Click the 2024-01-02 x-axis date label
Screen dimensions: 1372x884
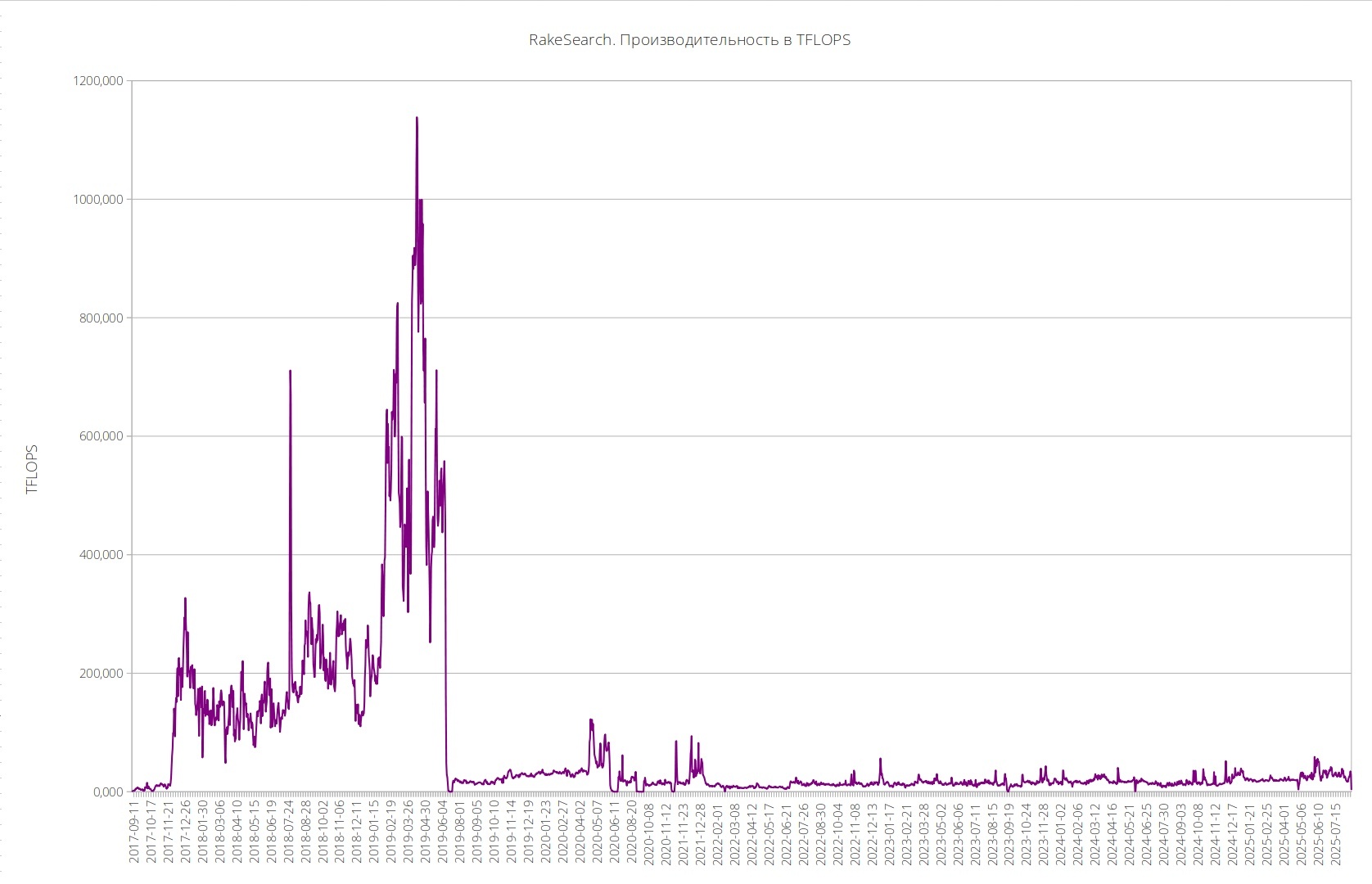[1062, 832]
